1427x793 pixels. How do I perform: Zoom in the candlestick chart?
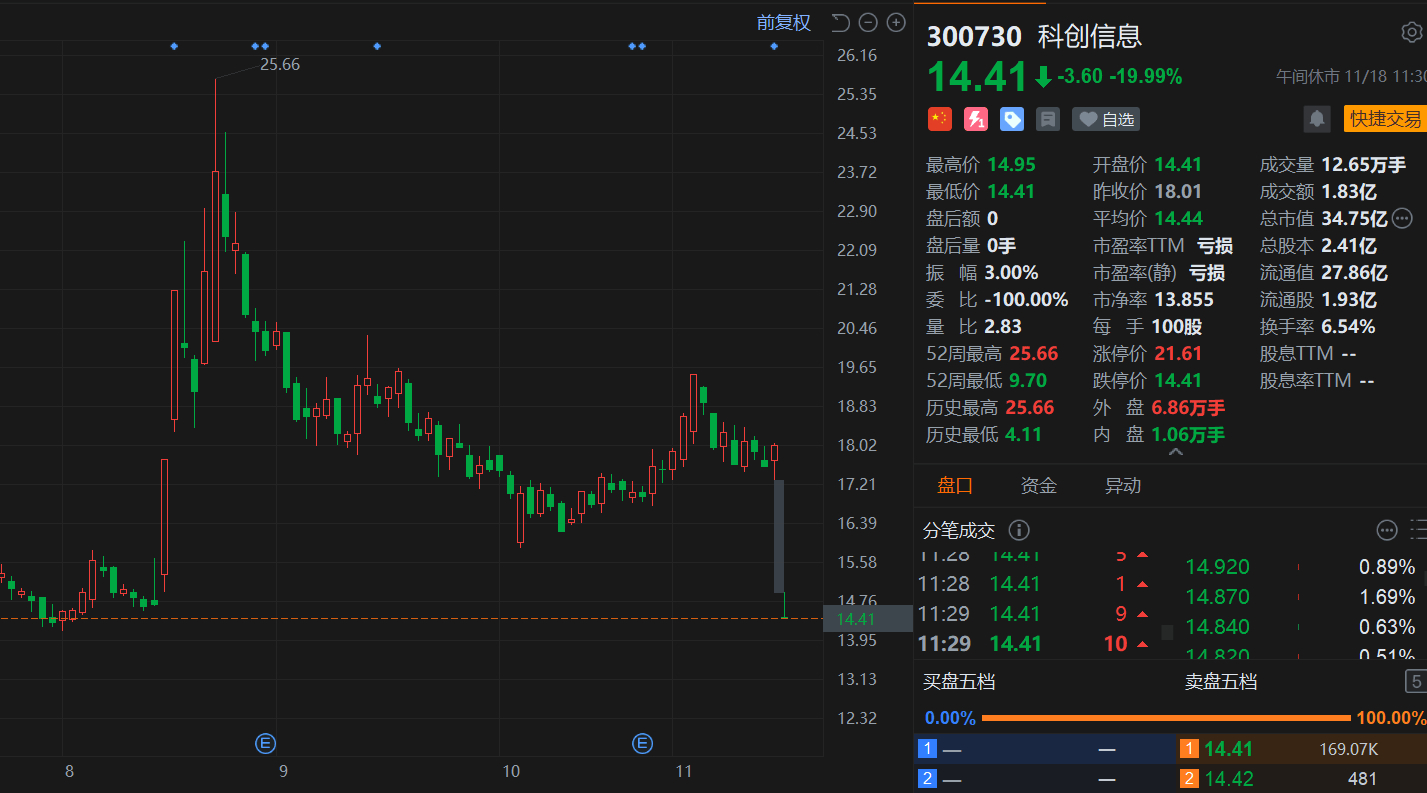[x=896, y=23]
